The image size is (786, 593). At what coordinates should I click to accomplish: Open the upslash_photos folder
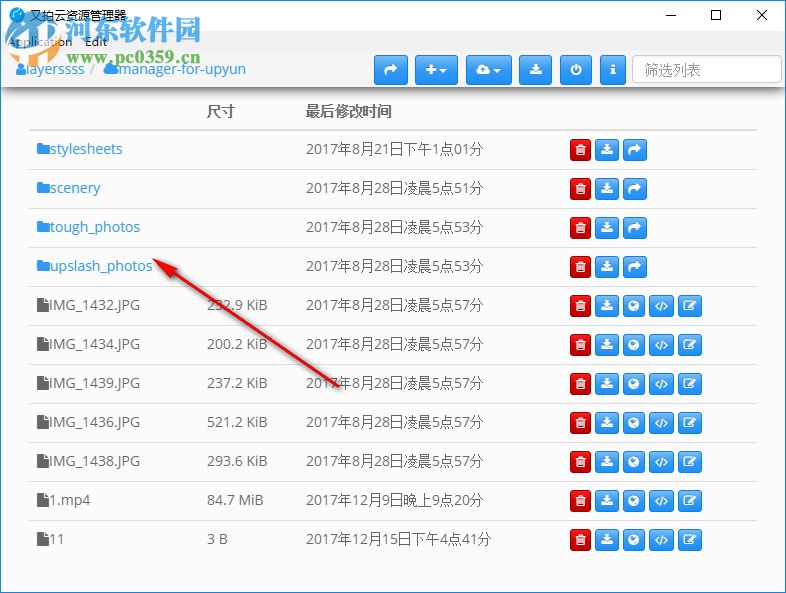coord(94,266)
